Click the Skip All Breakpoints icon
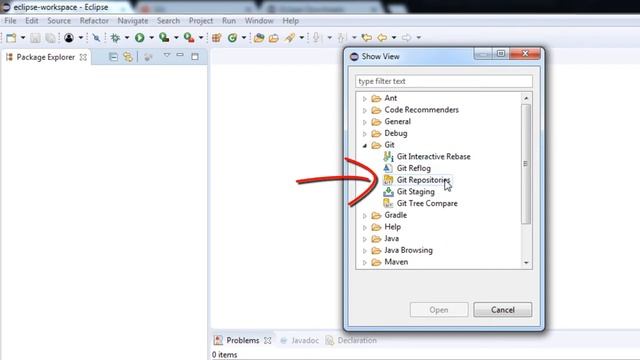 click(x=96, y=38)
